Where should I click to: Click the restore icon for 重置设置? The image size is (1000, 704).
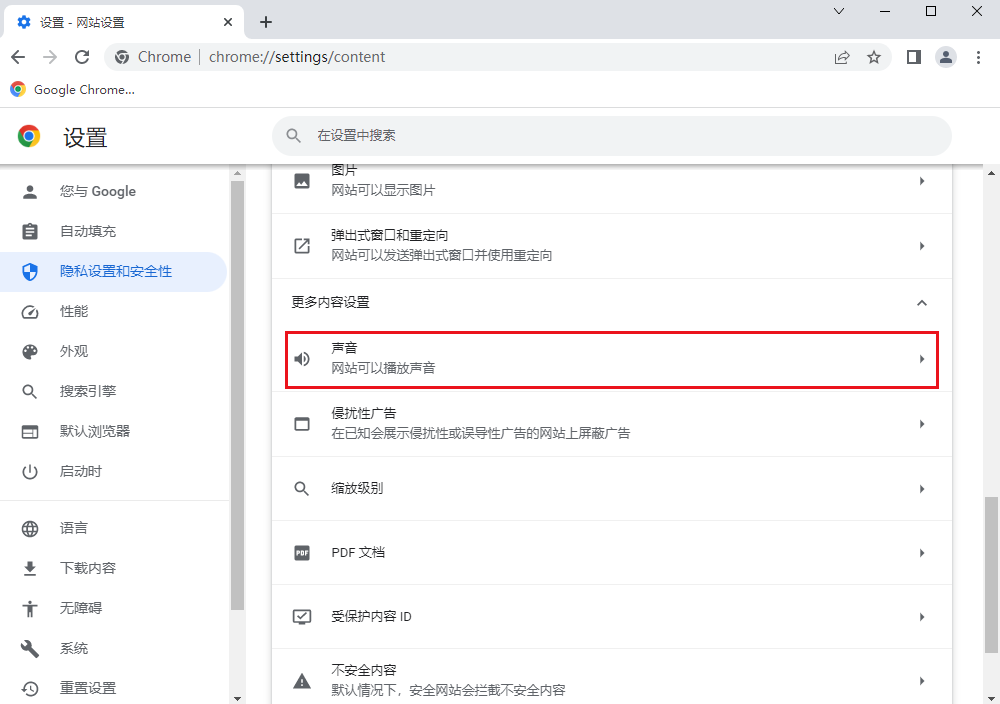point(30,689)
